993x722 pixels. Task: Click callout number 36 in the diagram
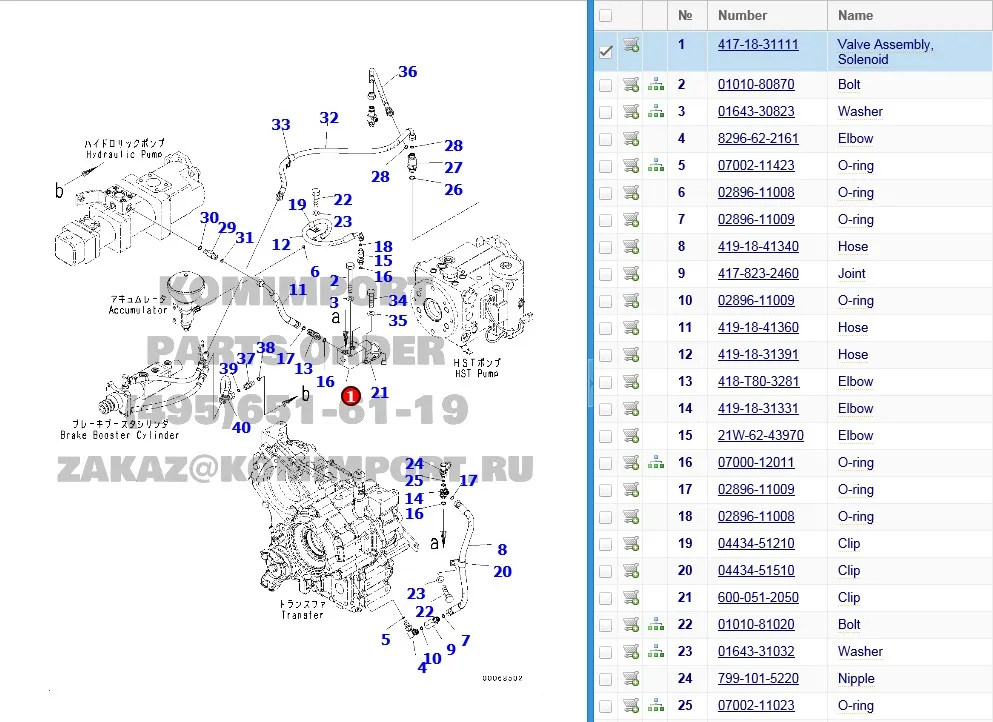(408, 72)
